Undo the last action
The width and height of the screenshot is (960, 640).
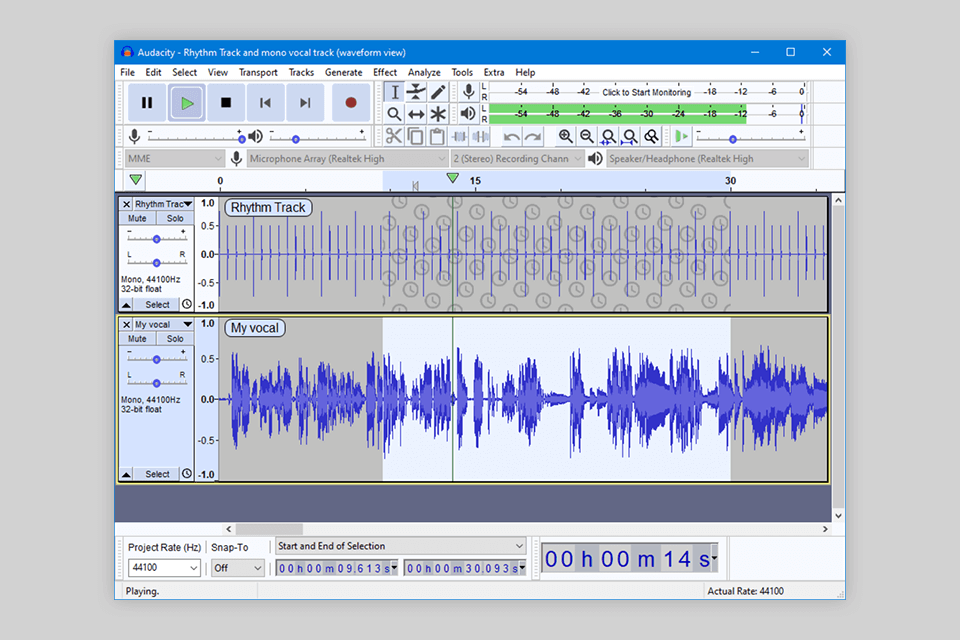coord(511,137)
